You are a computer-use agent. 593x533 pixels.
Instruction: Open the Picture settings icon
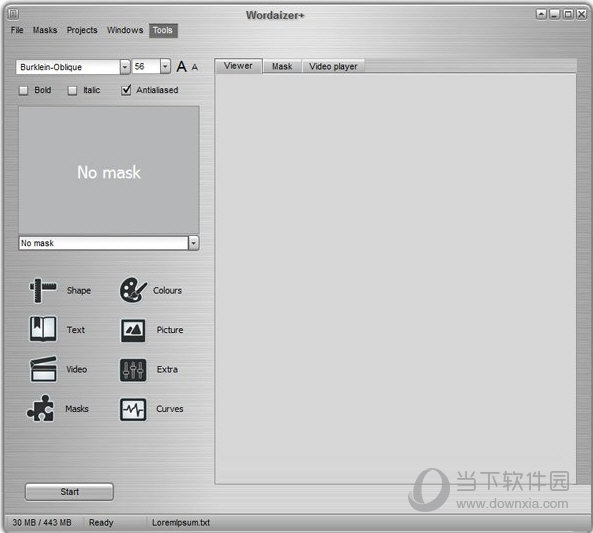coord(133,330)
